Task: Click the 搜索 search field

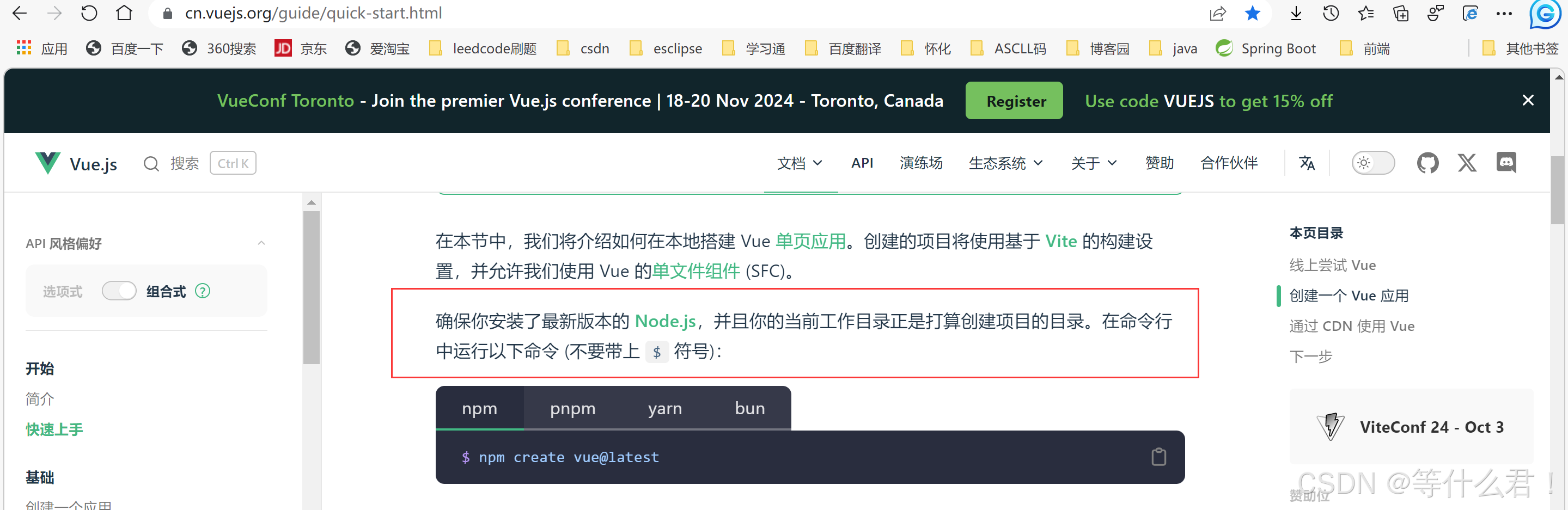Action: [200, 163]
